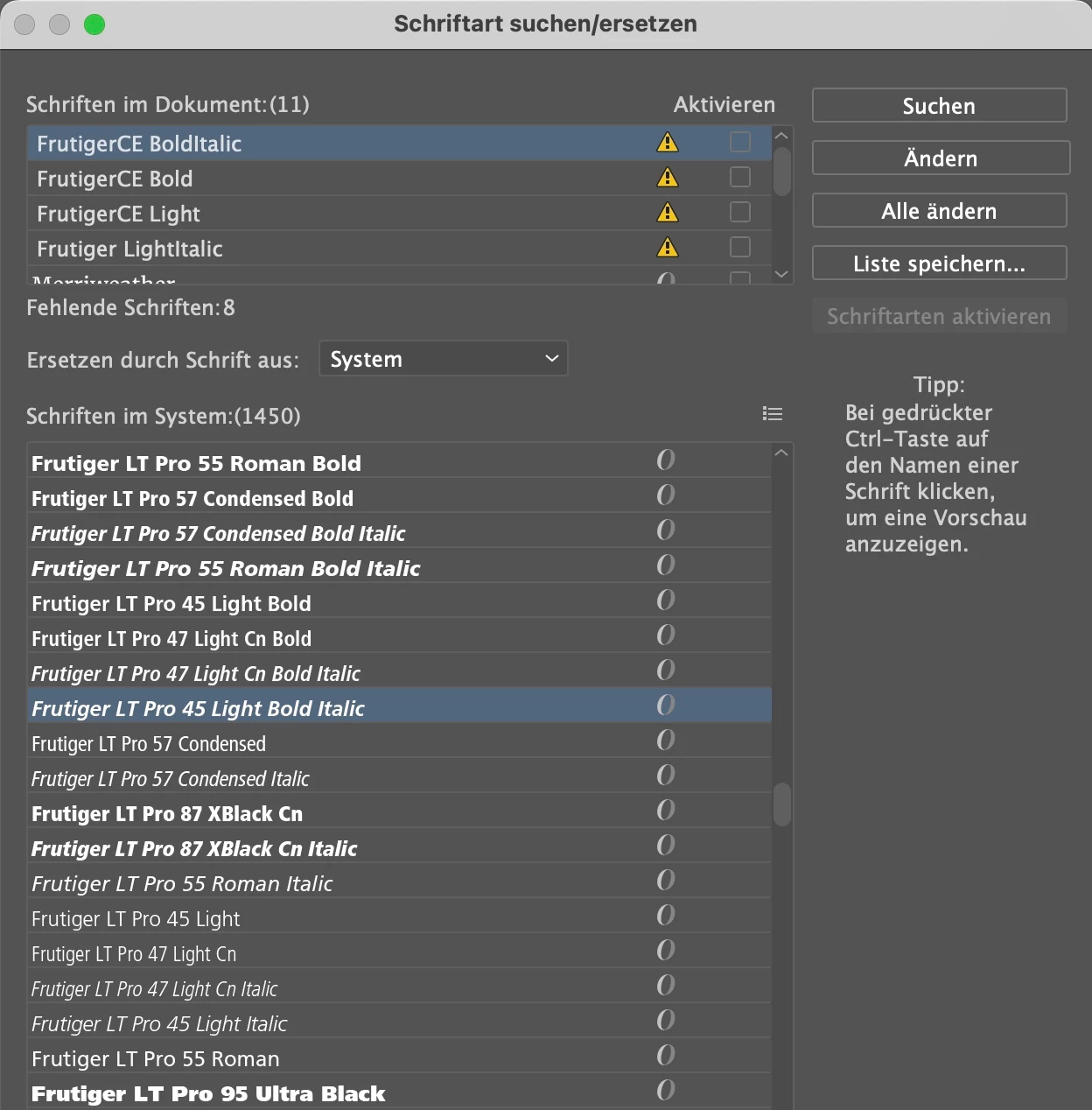Image resolution: width=1092 pixels, height=1110 pixels.
Task: Click OpenType icon for Frutiger LT Pro 55 Roman Italic
Action: (x=666, y=880)
